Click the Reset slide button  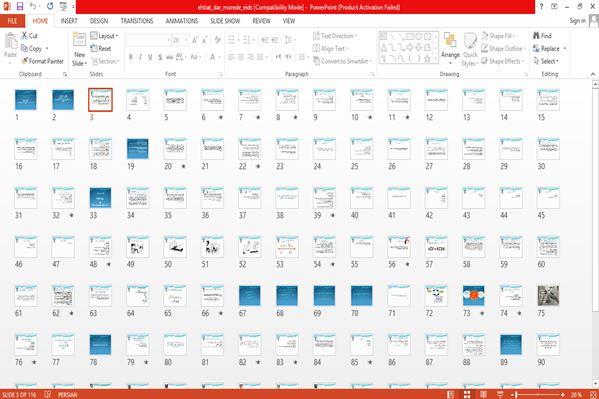[101, 49]
